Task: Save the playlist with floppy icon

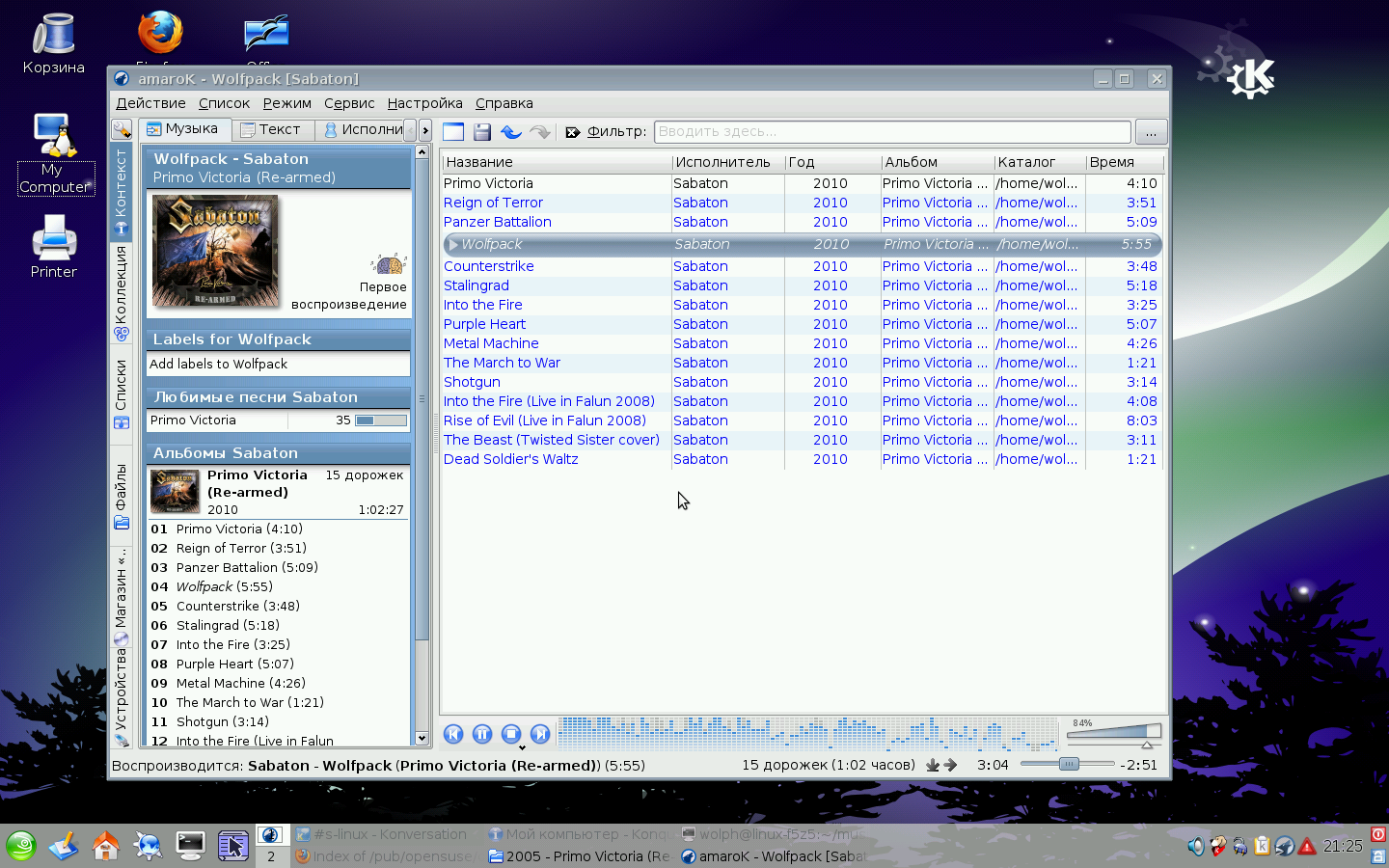Action: 482,132
